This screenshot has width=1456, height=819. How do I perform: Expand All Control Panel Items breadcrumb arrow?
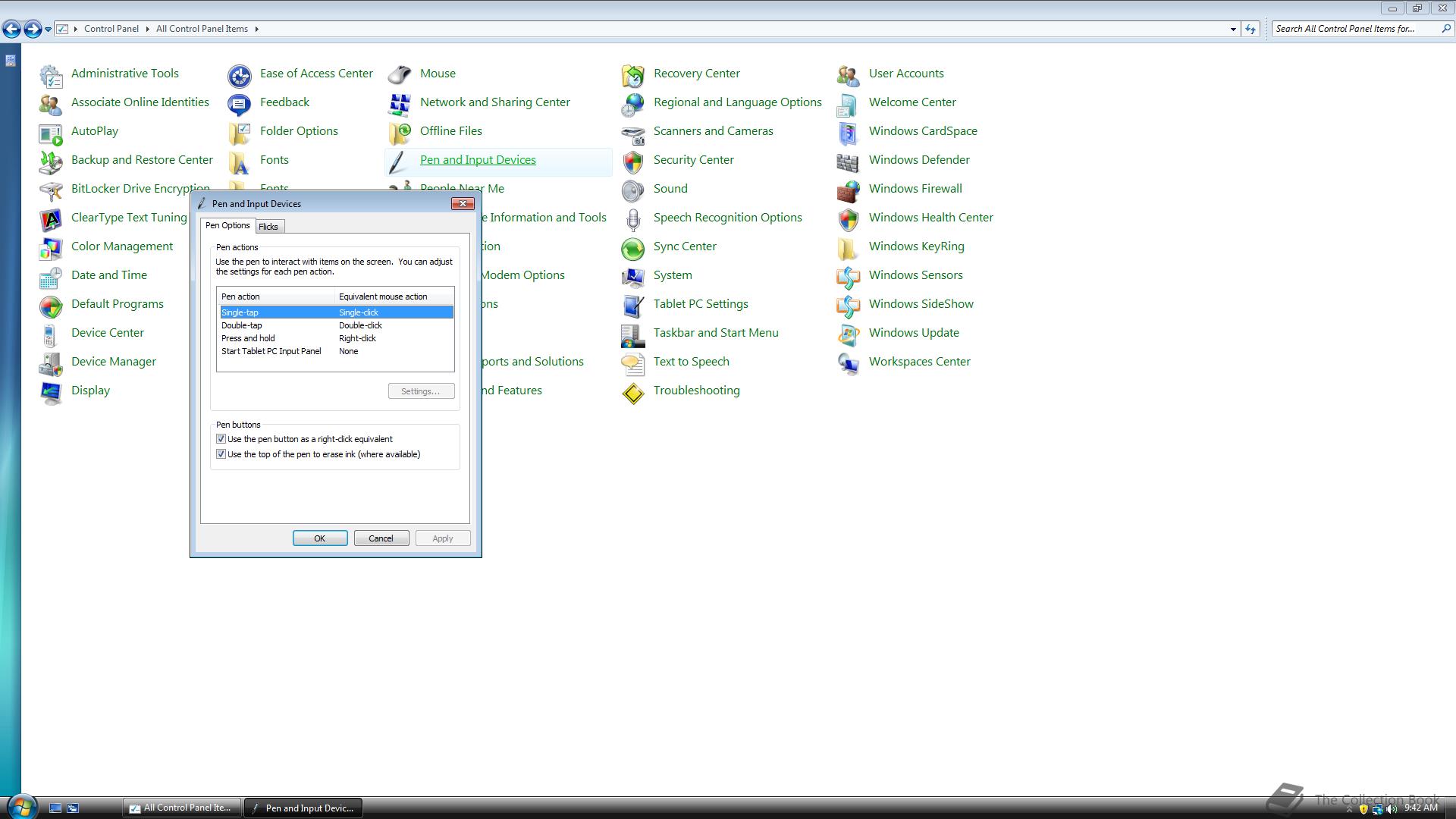click(x=257, y=29)
